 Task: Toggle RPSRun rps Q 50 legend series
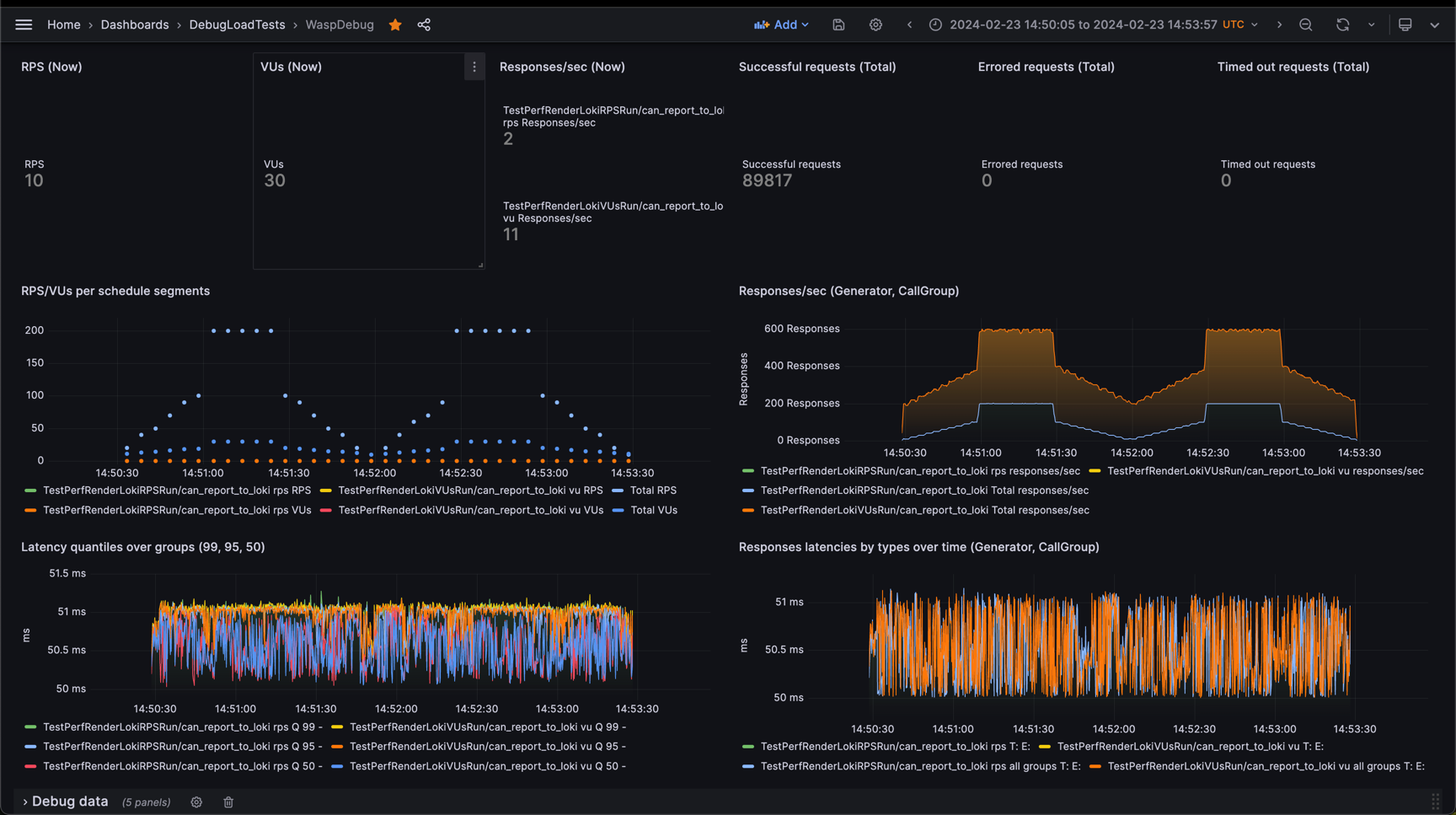183,766
